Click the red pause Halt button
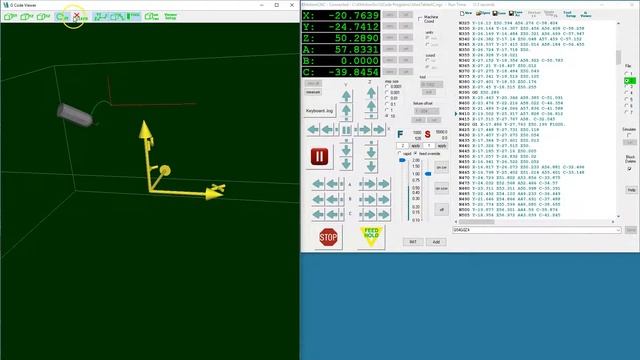Viewport: 640px width, 360px height. pos(319,156)
